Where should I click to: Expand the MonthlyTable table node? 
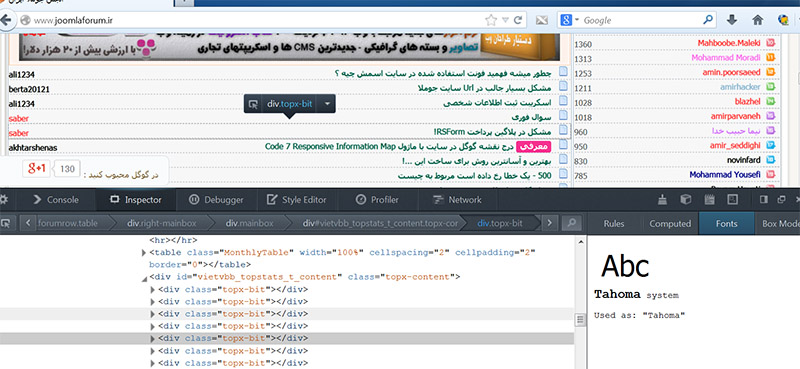point(144,253)
